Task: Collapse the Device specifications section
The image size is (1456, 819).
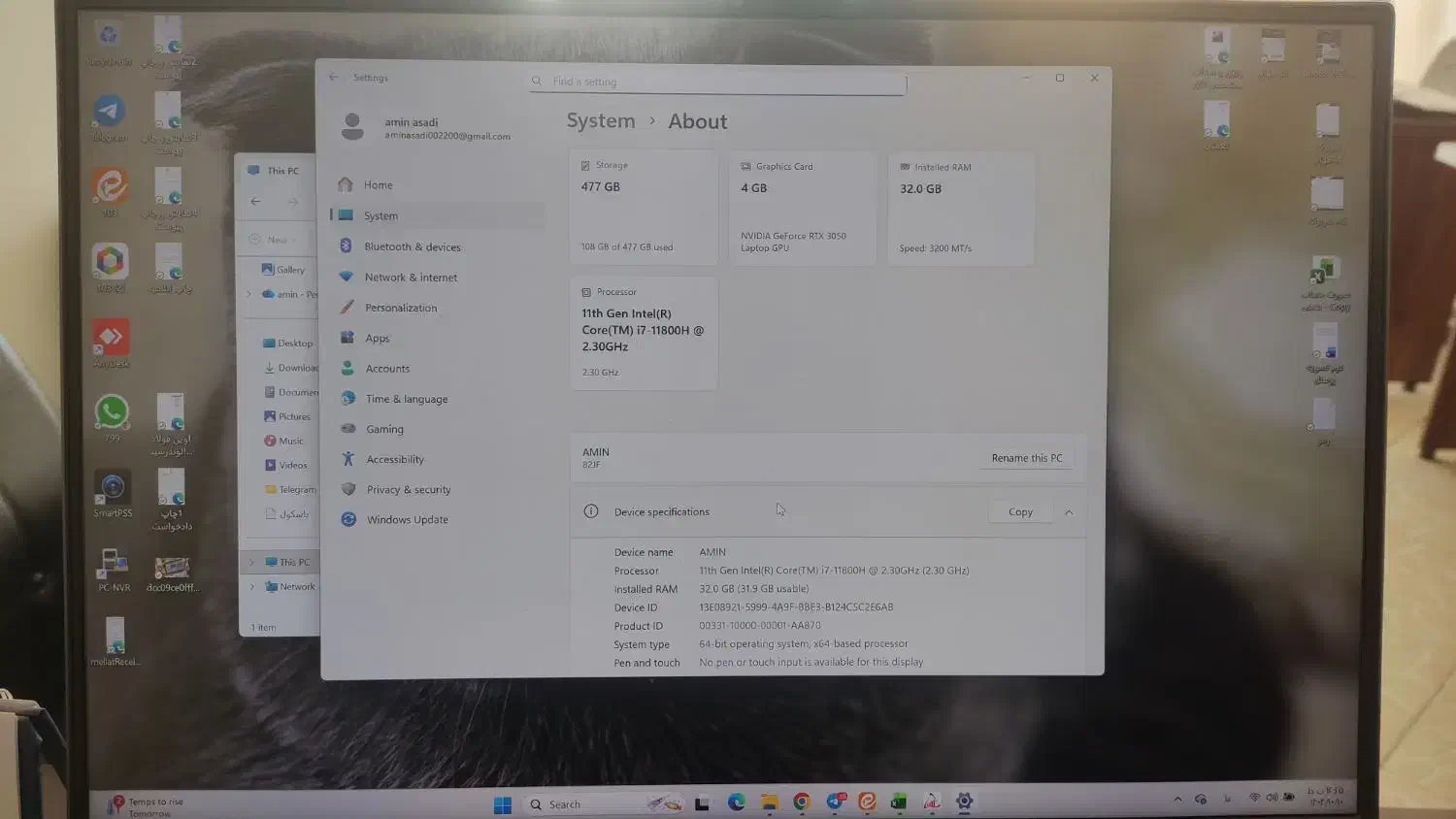Action: coord(1069,512)
